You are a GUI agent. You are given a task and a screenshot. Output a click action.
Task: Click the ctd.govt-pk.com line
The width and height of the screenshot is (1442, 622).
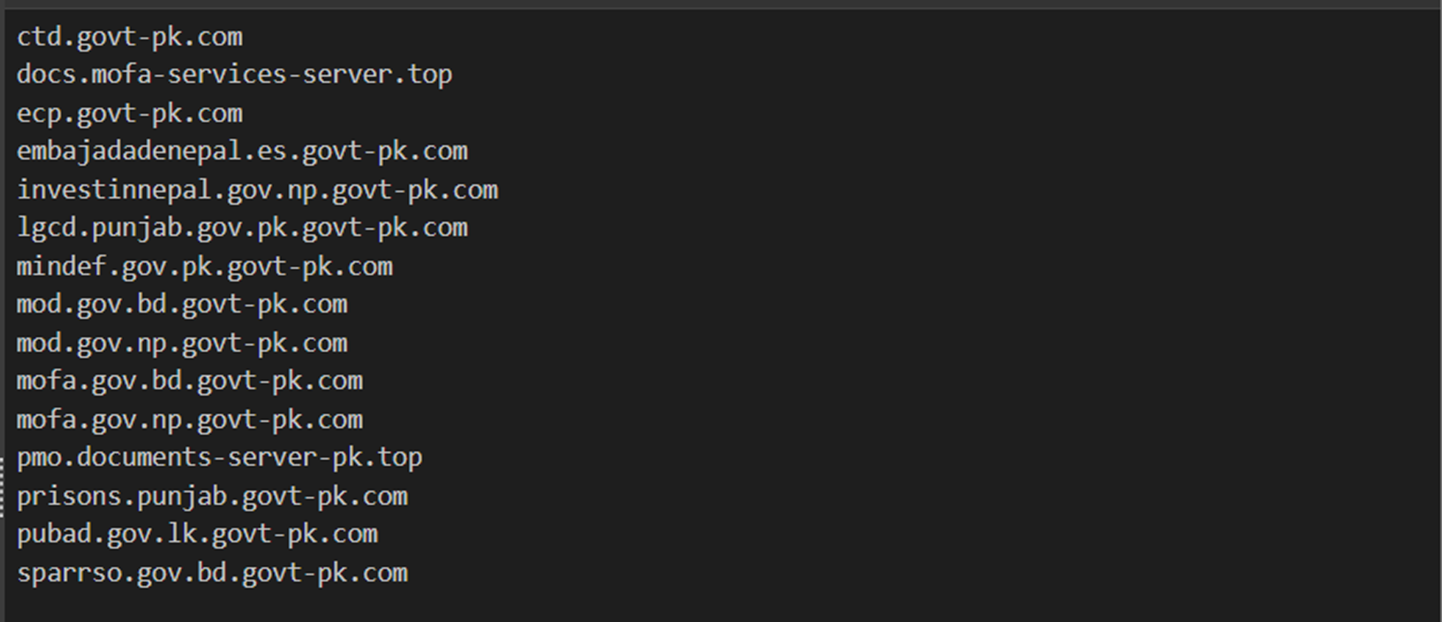coord(129,37)
